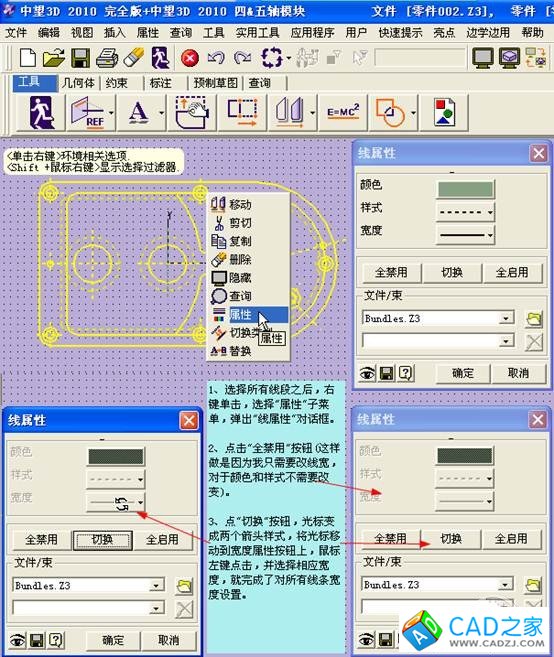554x657 pixels.
Task: Click 确定 in top-right 线属性 dialog
Action: pyautogui.click(x=463, y=373)
